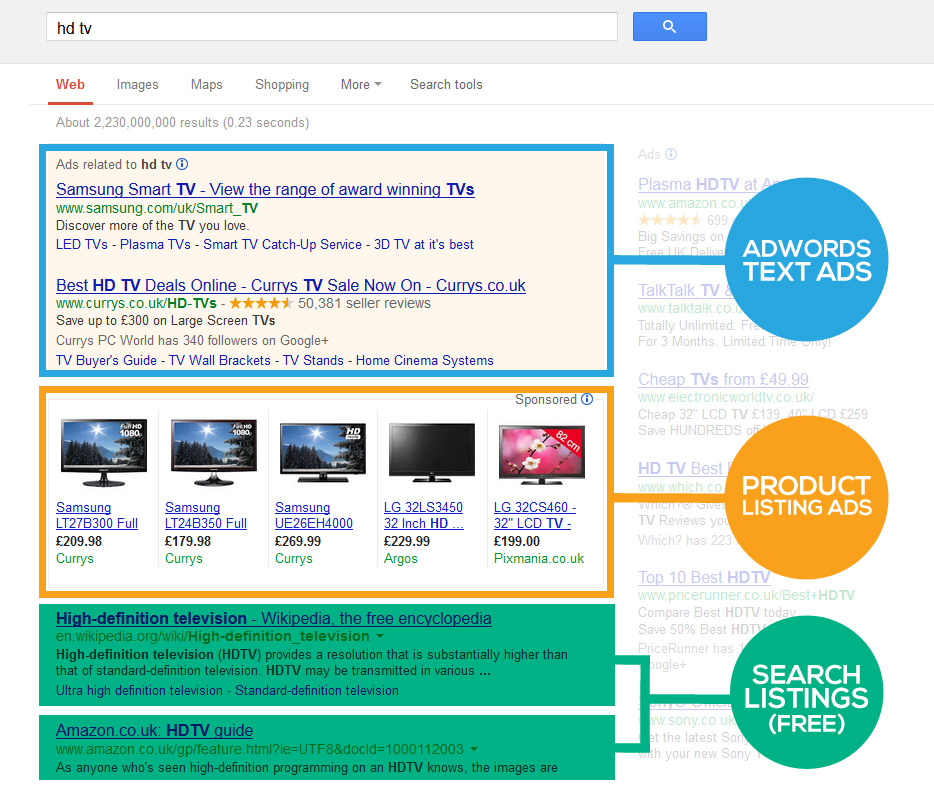Click the info icon next to Sponsored
The width and height of the screenshot is (934, 805).
[587, 399]
